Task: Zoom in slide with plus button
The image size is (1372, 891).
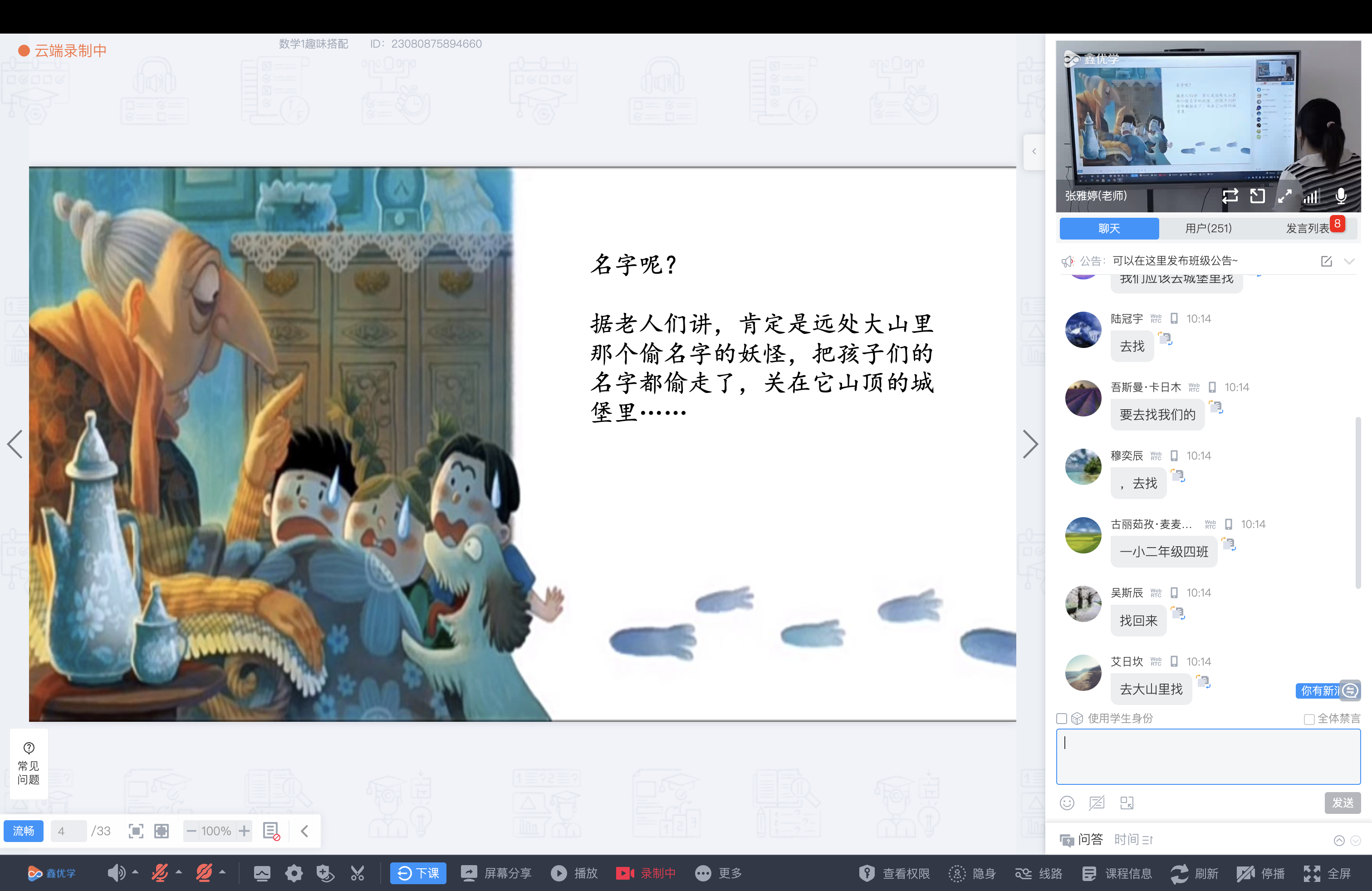Action: pyautogui.click(x=245, y=831)
